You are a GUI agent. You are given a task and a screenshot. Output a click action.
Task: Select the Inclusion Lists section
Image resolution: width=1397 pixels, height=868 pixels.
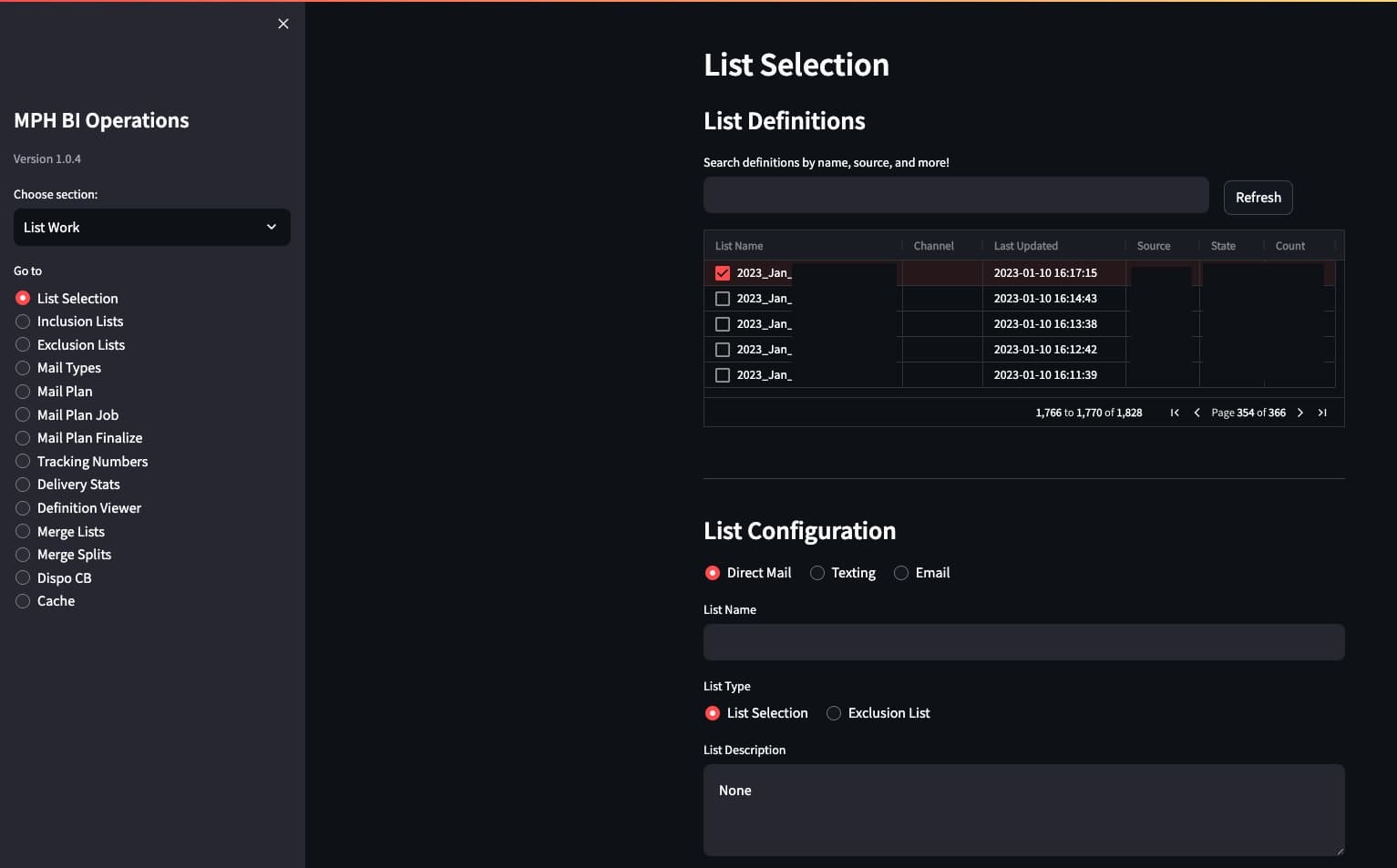click(x=80, y=321)
